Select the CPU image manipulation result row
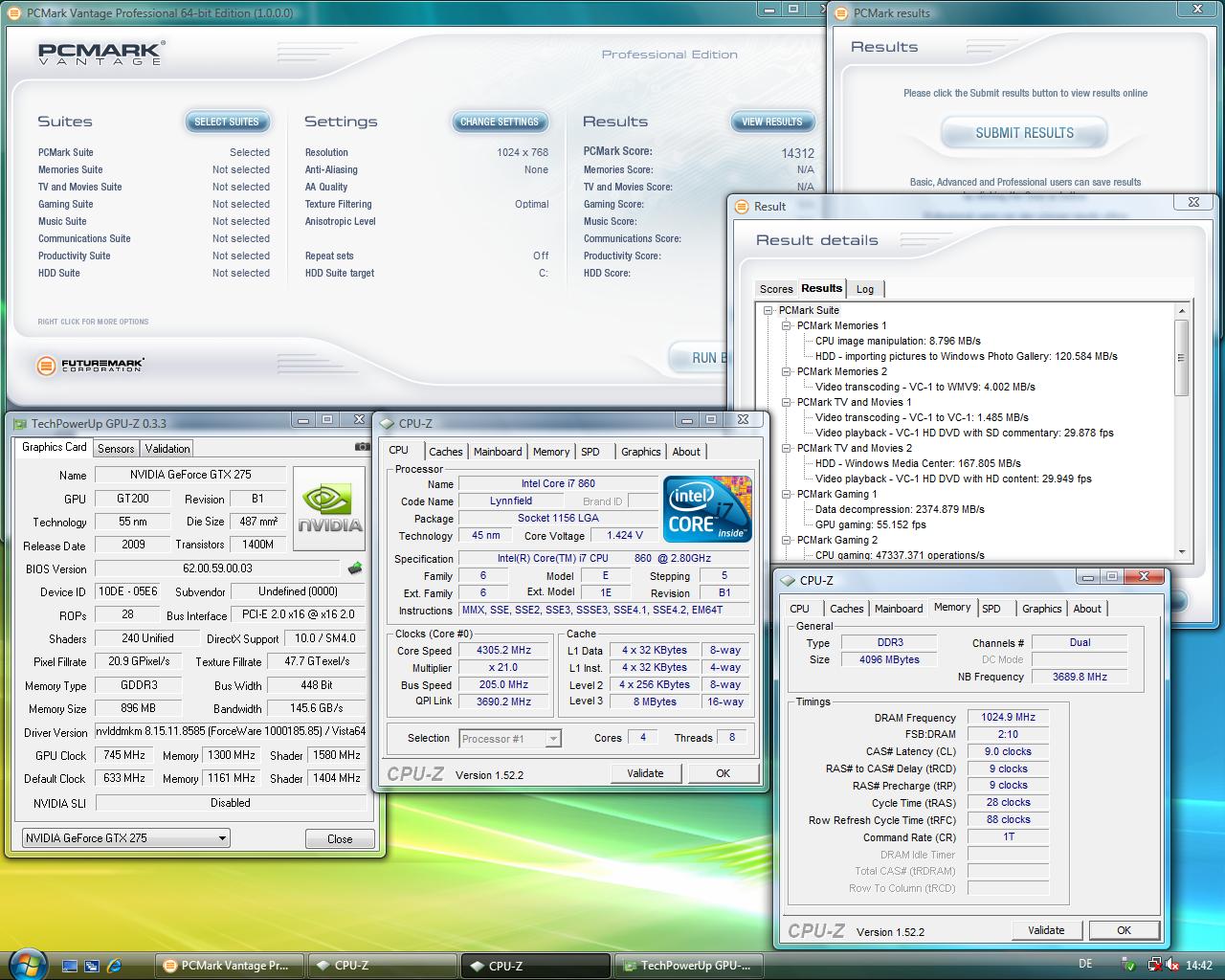 point(898,341)
